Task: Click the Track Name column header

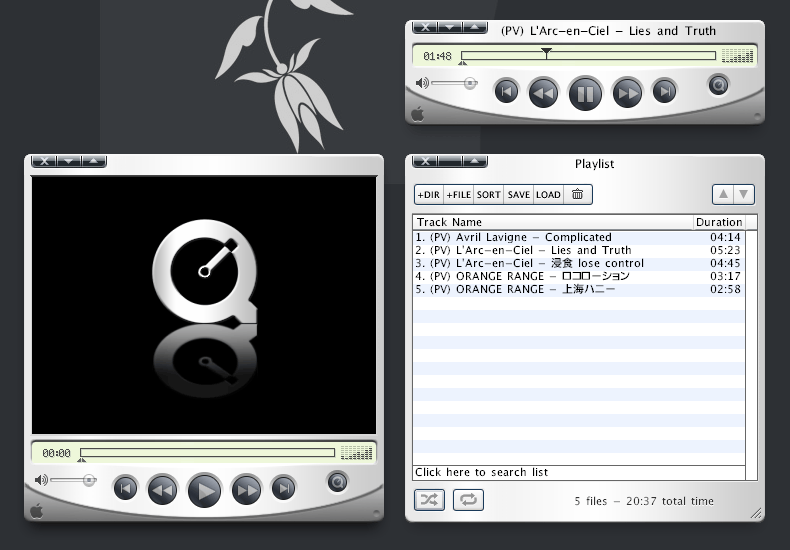Action: tap(553, 222)
